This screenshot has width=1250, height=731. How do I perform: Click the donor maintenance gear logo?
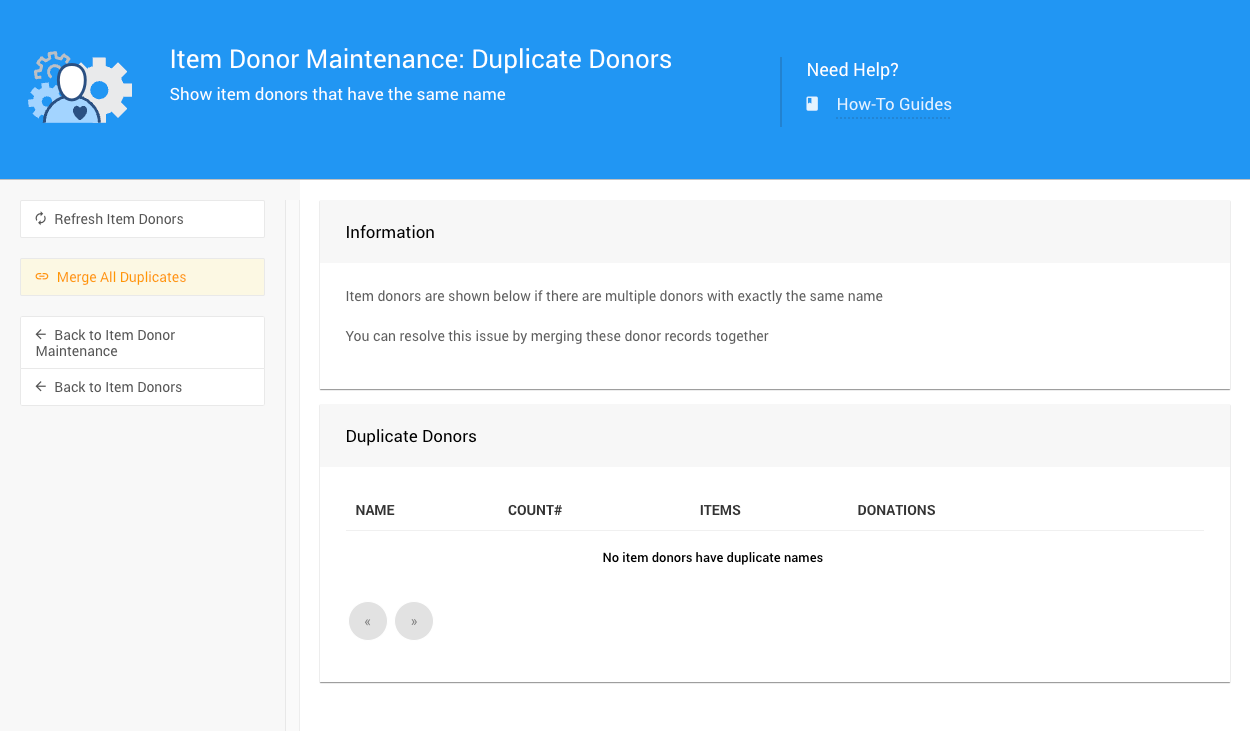pos(80,88)
